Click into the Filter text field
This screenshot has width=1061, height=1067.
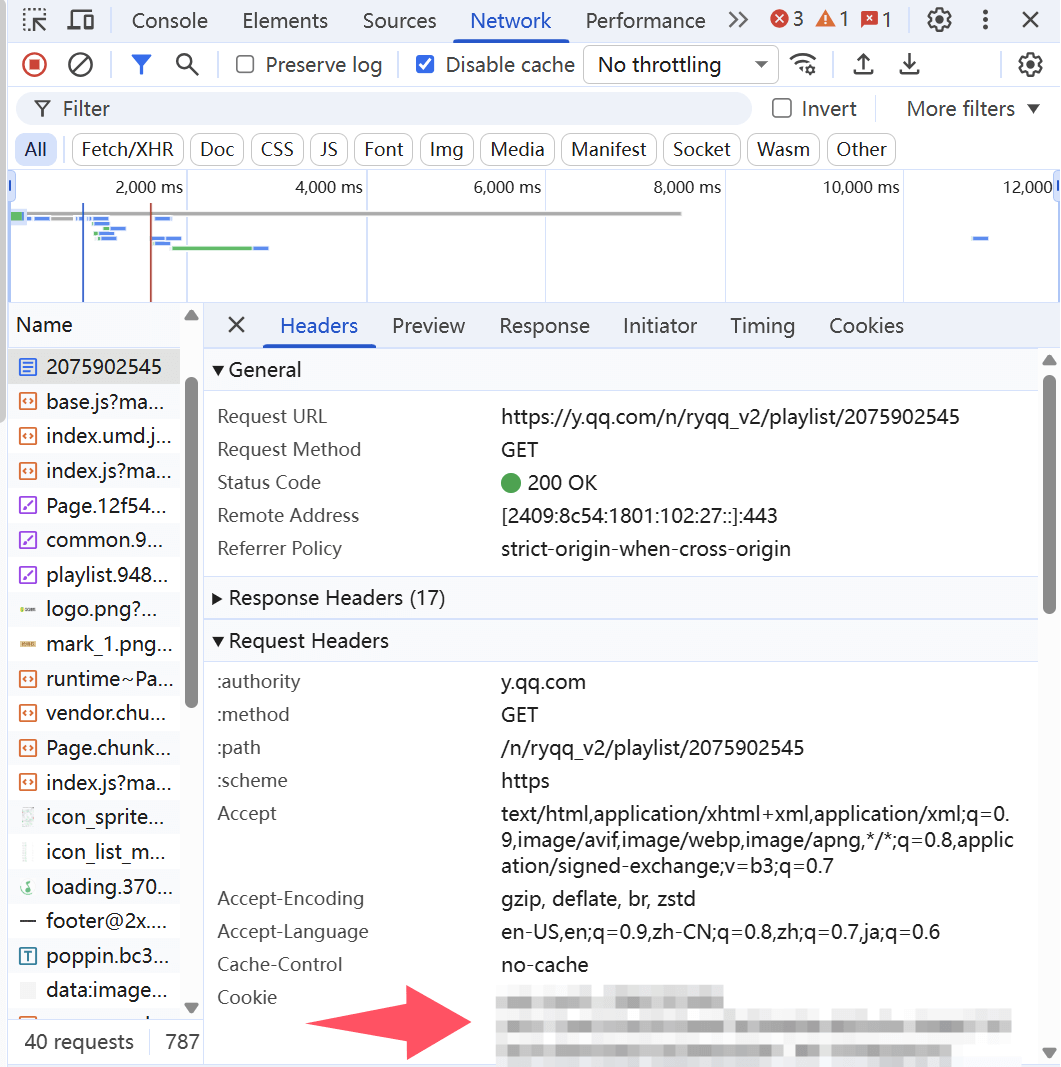click(400, 109)
